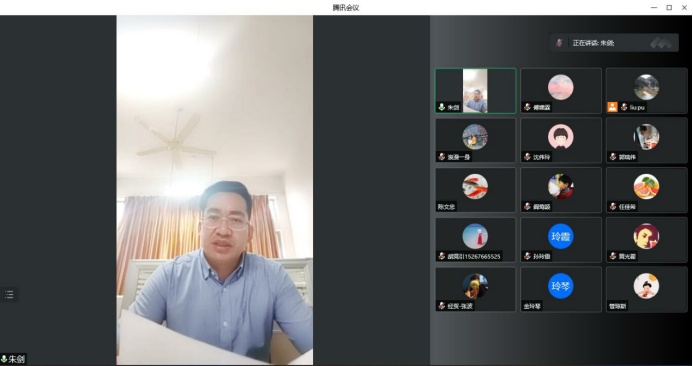
Task: Click muted mic icon under person-at-table photo avatar
Action: [613, 156]
